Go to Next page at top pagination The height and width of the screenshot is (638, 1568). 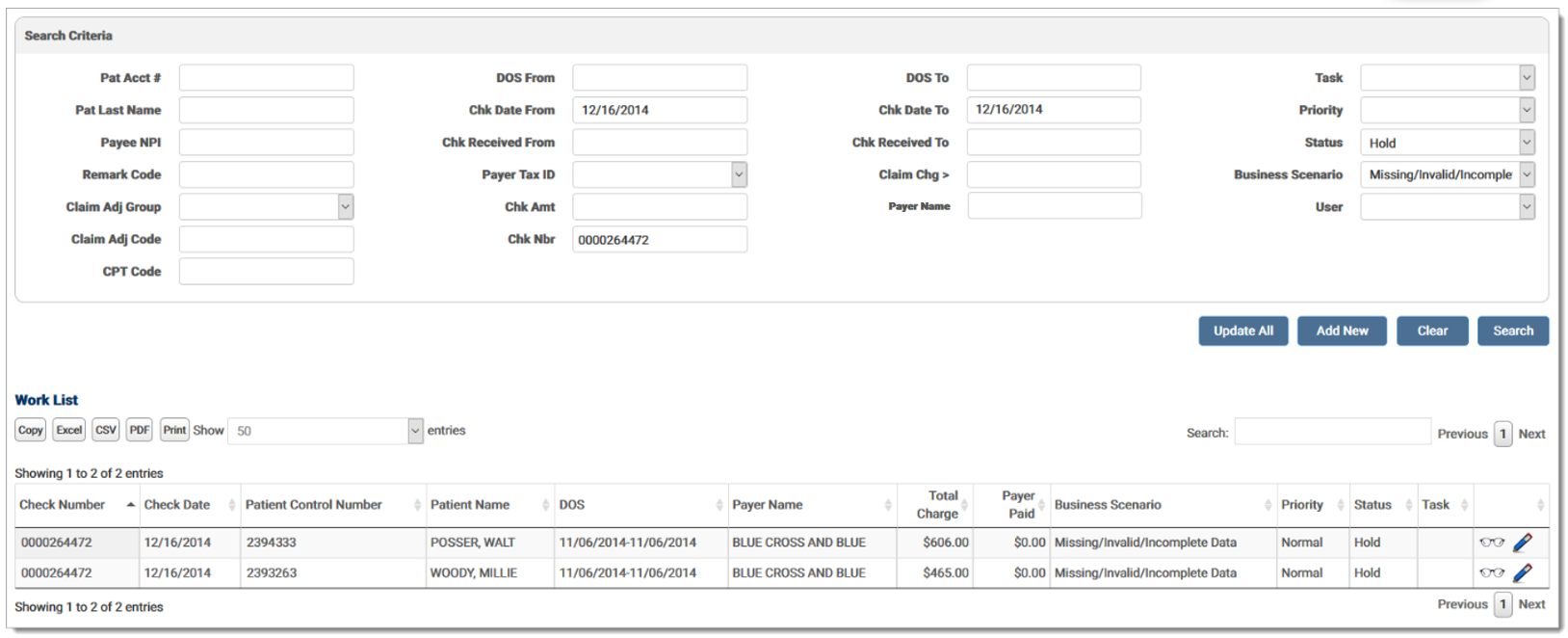coord(1531,434)
